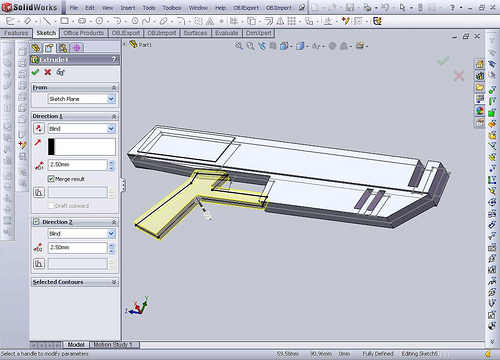
Task: Click the Direction 2 depth stepper arrows
Action: tap(112, 248)
